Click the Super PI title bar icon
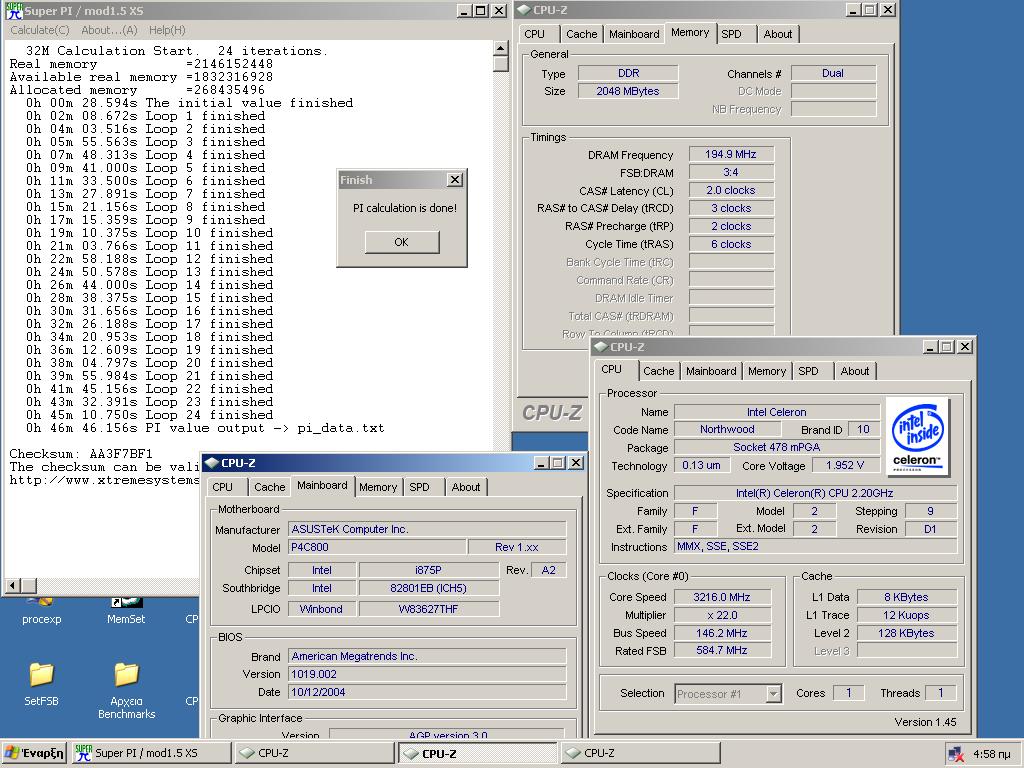1024x768 pixels. pyautogui.click(x=13, y=10)
